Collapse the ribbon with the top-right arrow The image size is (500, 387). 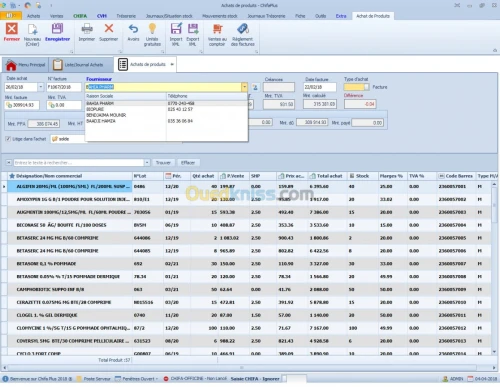coord(495,50)
